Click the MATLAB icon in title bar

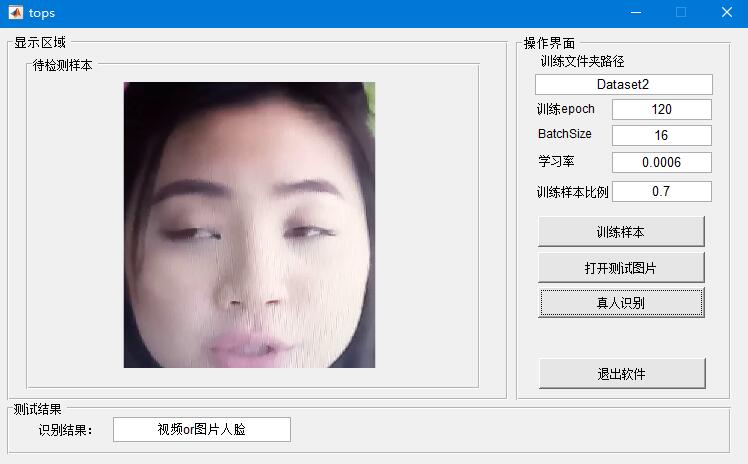[x=15, y=12]
